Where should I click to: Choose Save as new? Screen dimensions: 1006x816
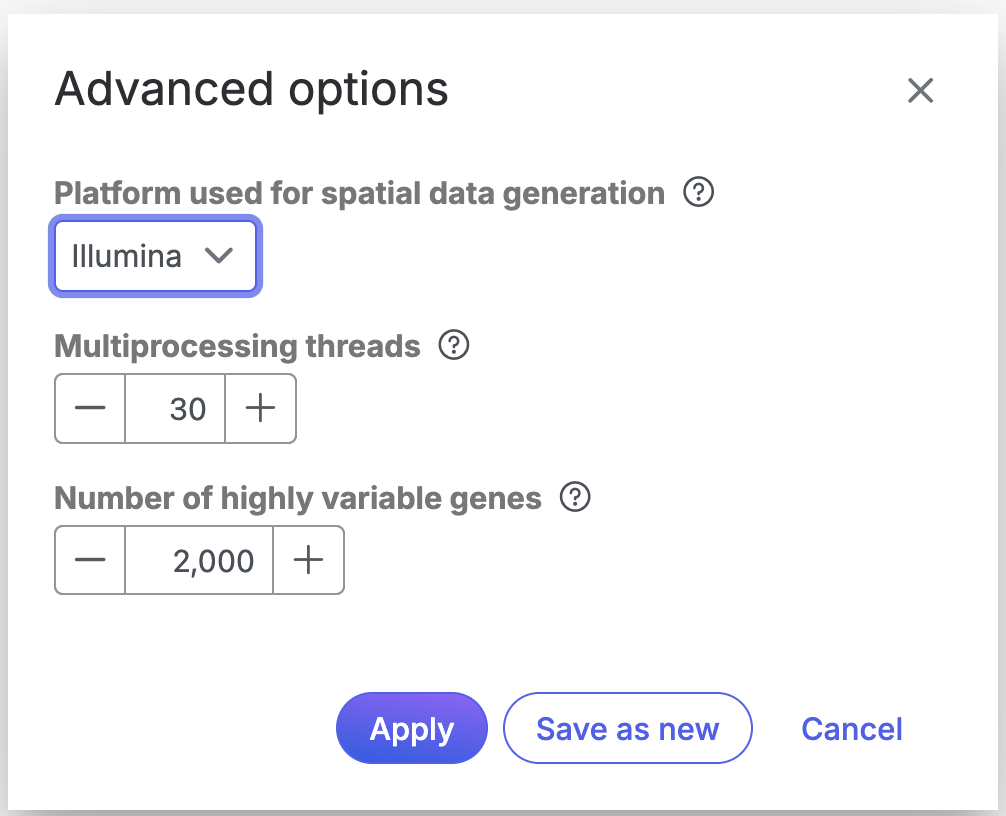click(x=627, y=729)
